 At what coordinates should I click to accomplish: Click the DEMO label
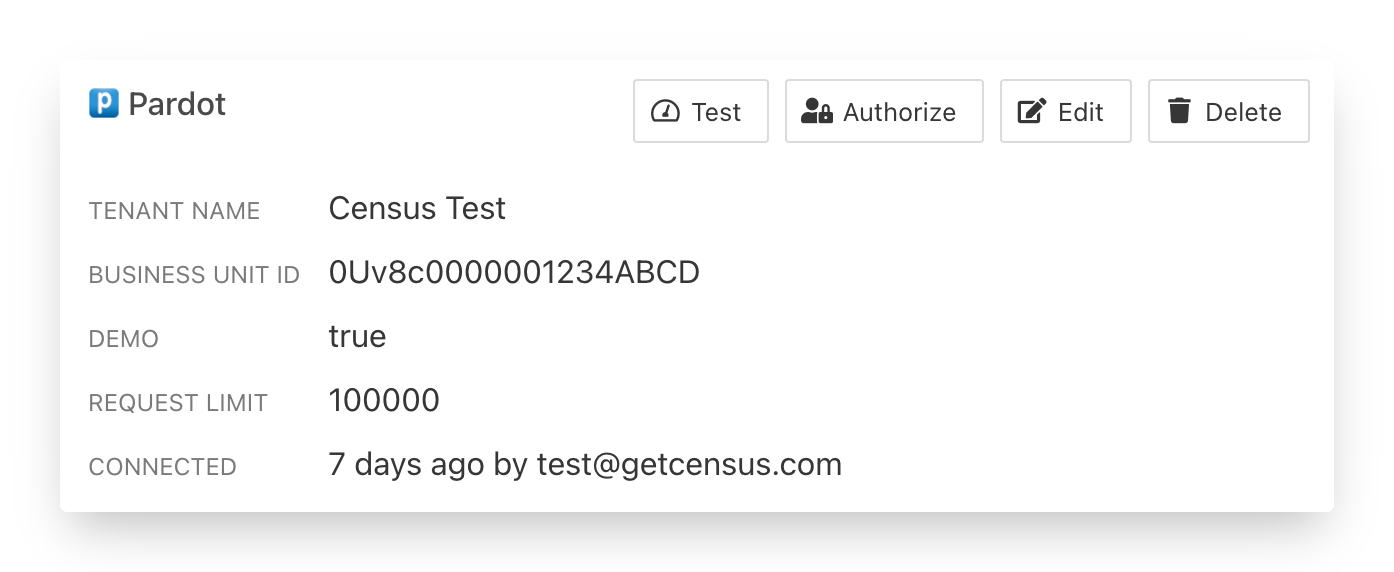click(x=124, y=339)
